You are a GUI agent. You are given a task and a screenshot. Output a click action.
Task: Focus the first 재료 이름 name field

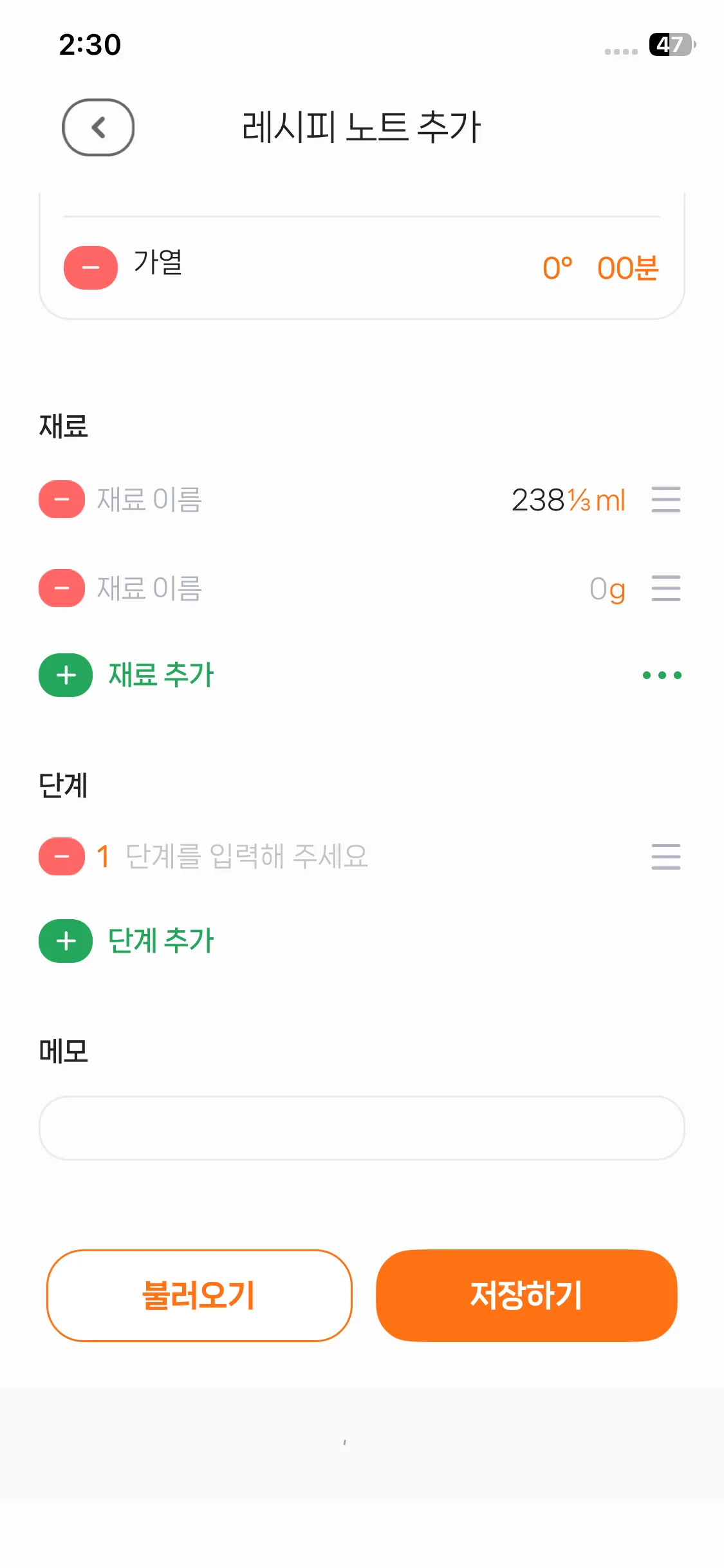click(150, 499)
